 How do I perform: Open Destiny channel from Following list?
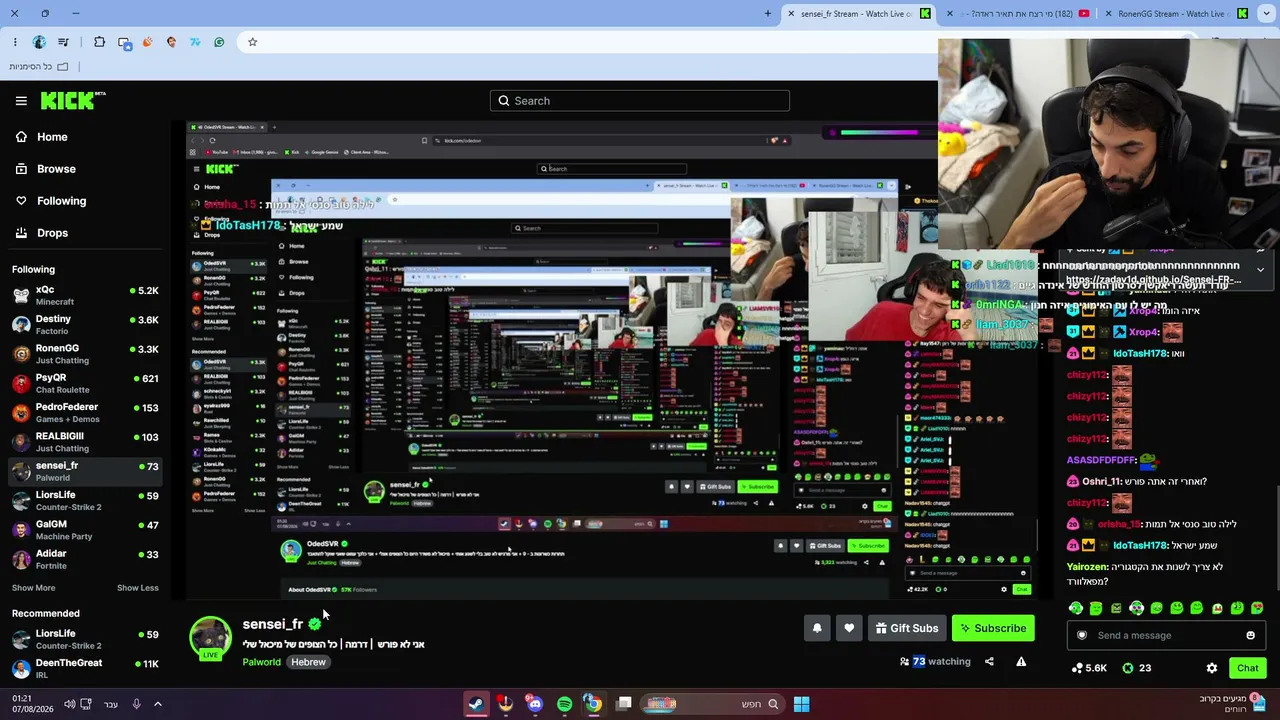[85, 324]
